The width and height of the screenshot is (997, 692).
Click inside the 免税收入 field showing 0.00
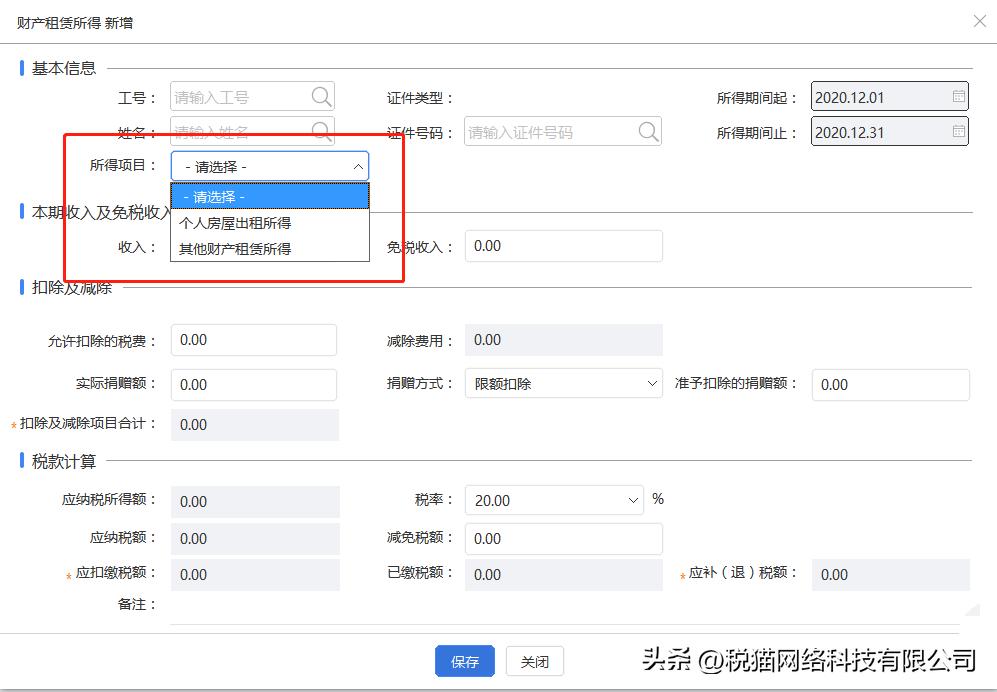point(563,245)
